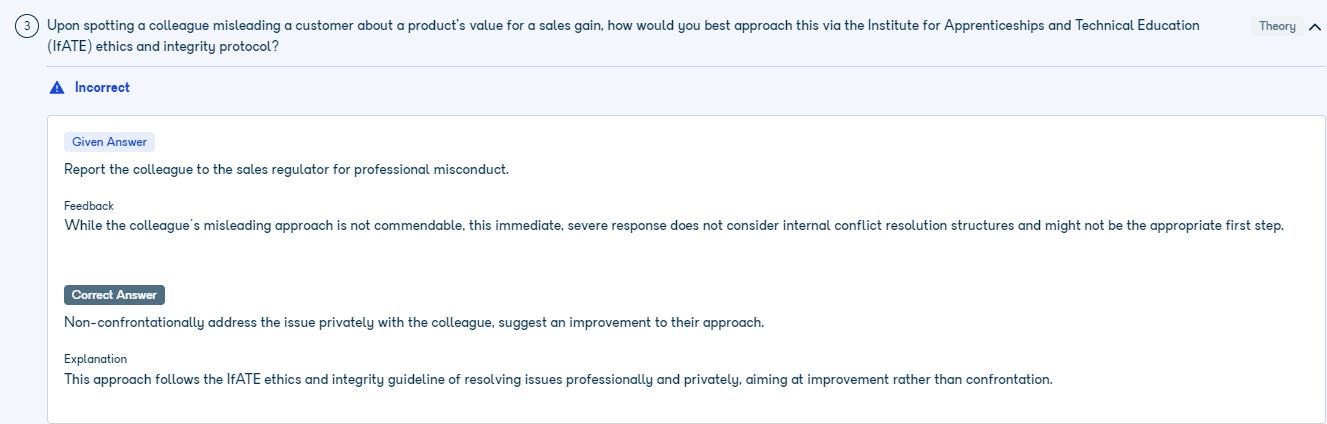Select the Explanation section heading
1327x424 pixels.
[x=95, y=359]
